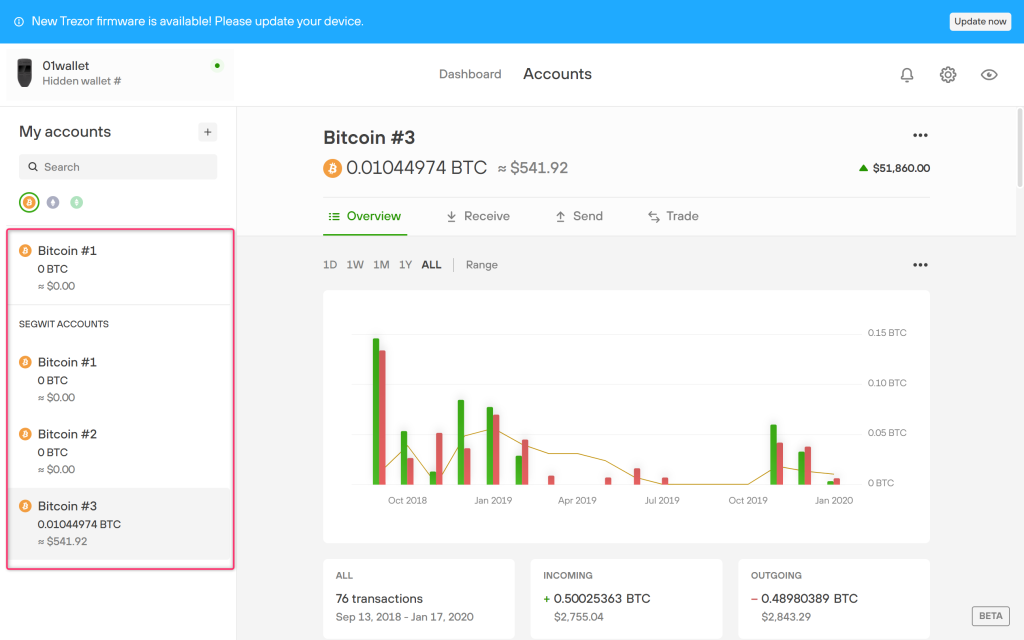Image resolution: width=1024 pixels, height=640 pixels.
Task: Click the 76 transactions summary card
Action: (x=419, y=598)
